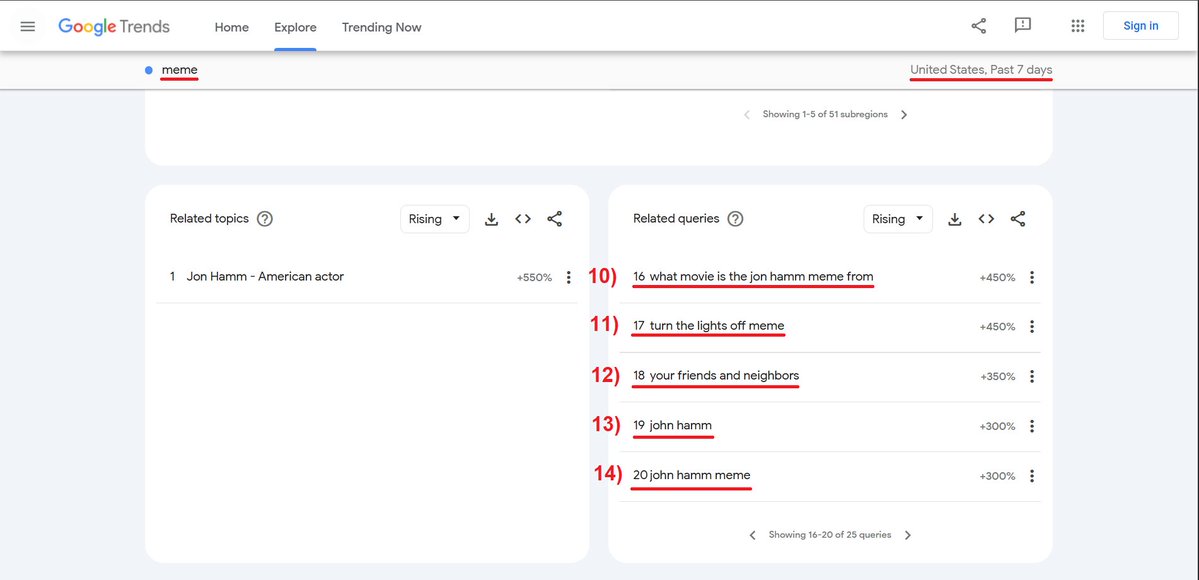Open options for 'john hamm meme' query

point(1032,476)
